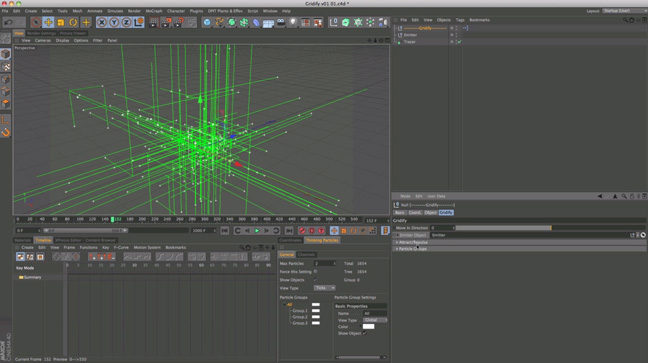
Task: Click the particle group Name field
Action: [x=375, y=313]
